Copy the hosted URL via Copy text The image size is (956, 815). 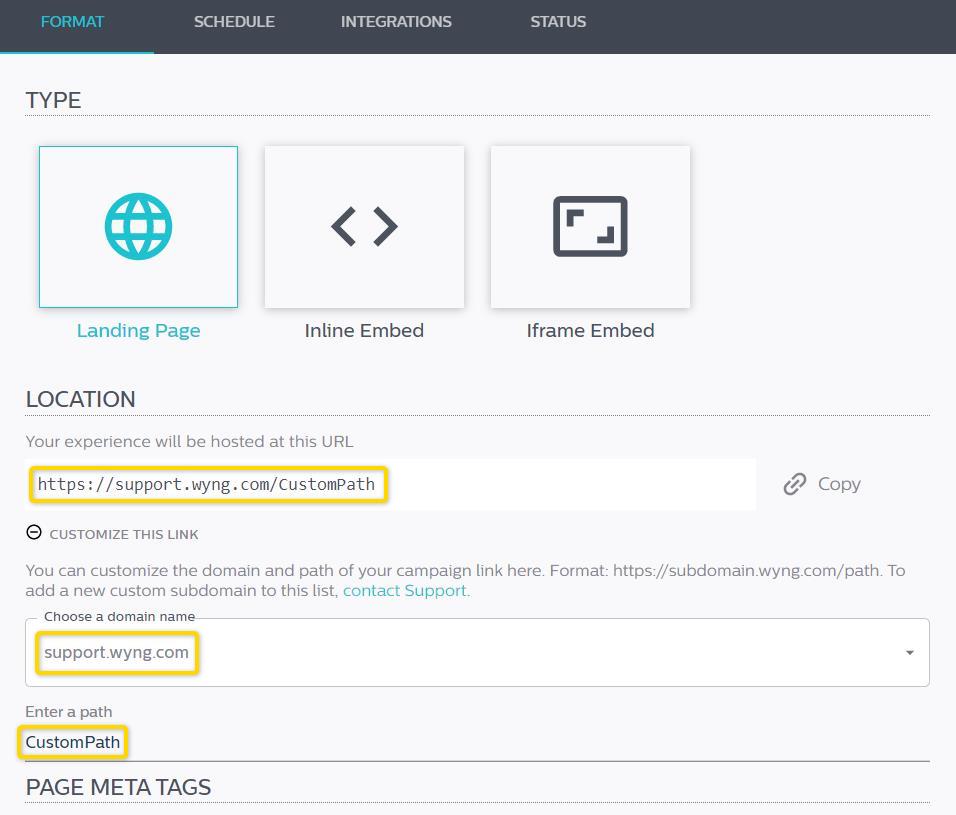[x=839, y=484]
